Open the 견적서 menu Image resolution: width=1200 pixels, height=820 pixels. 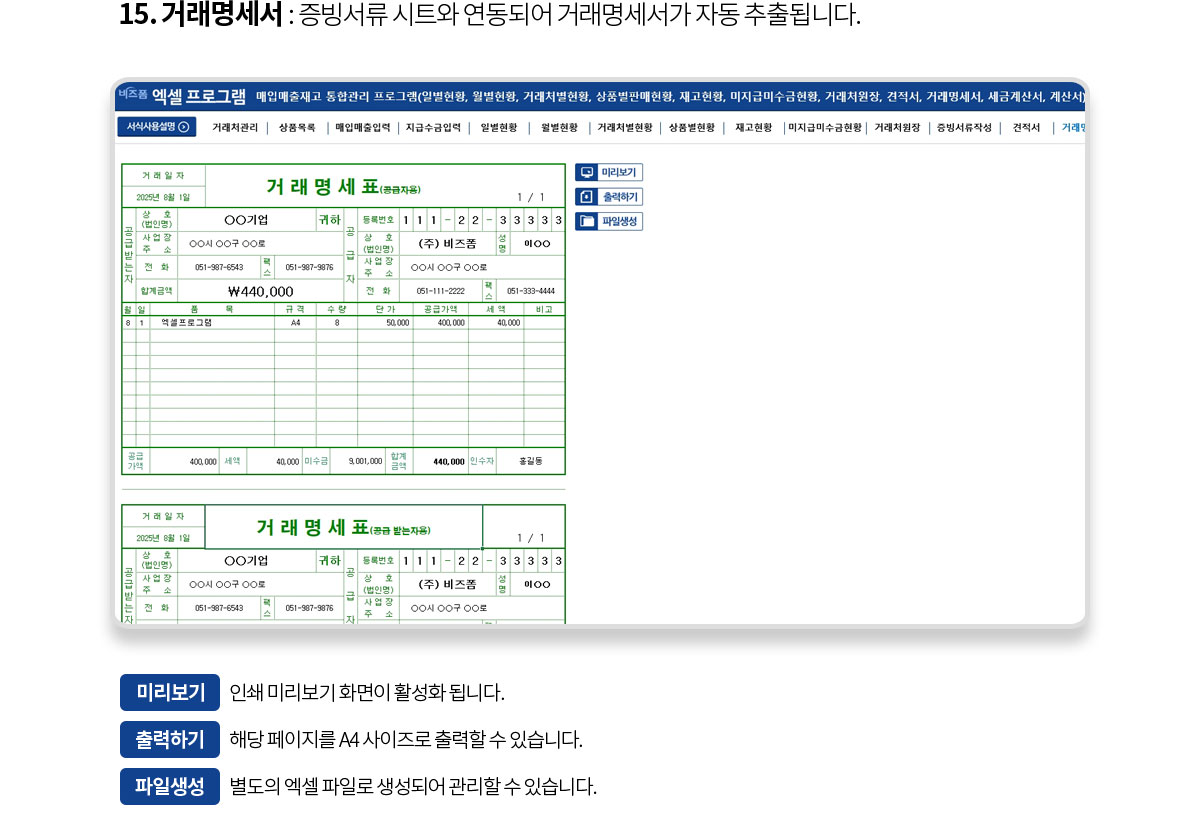click(1026, 128)
